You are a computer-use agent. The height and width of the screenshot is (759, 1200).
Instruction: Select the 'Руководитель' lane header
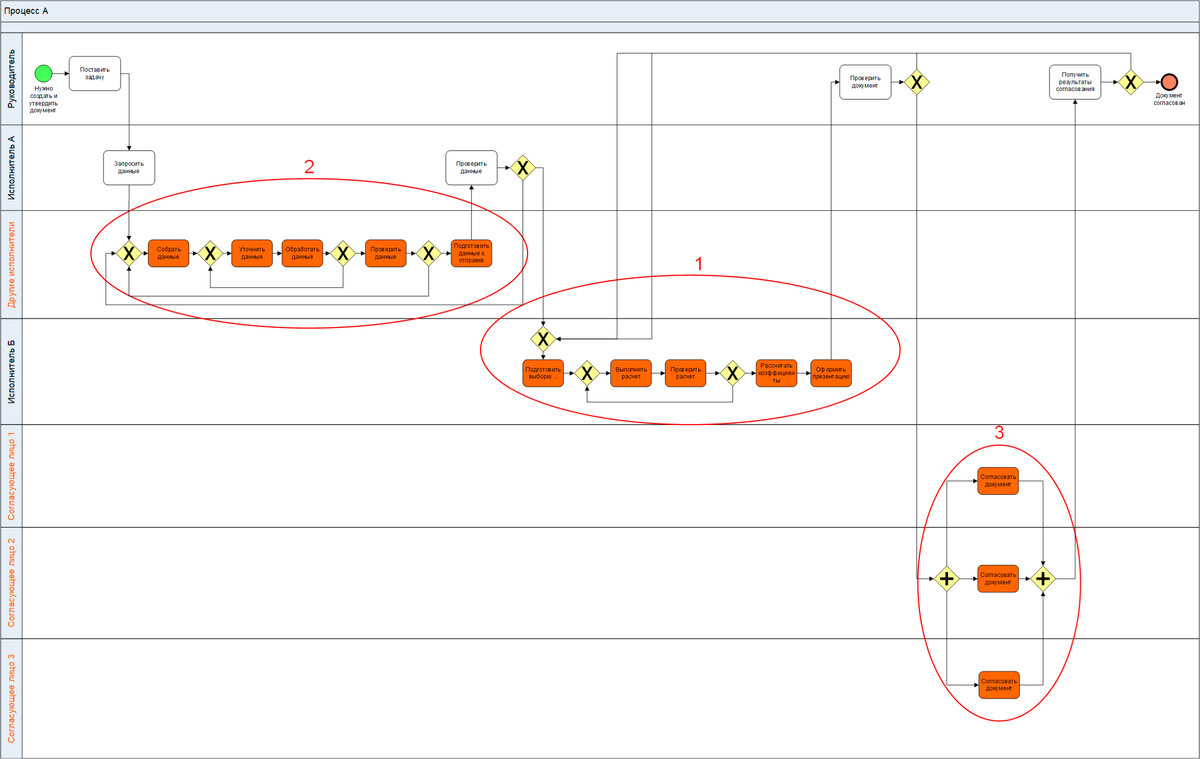click(12, 79)
